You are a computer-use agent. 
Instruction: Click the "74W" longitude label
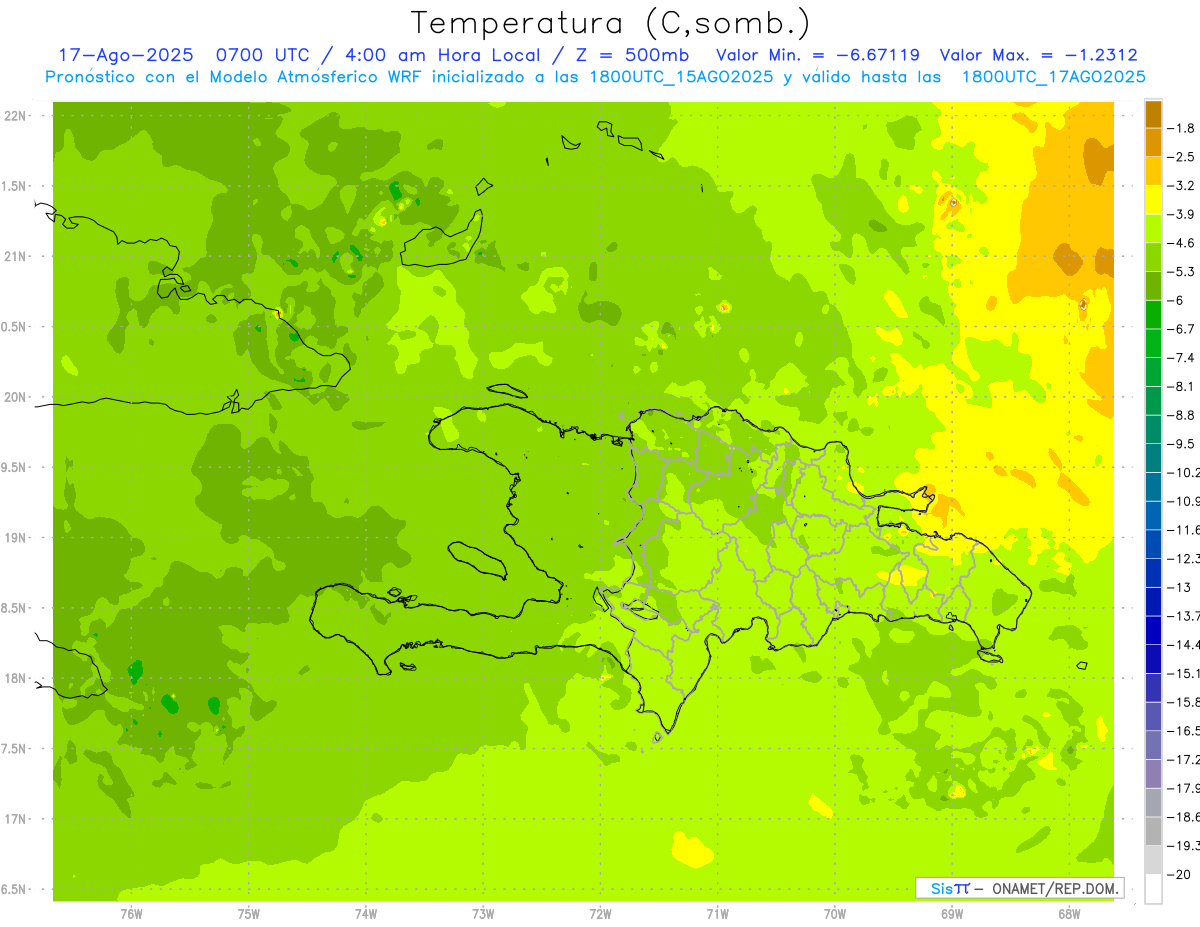click(366, 913)
